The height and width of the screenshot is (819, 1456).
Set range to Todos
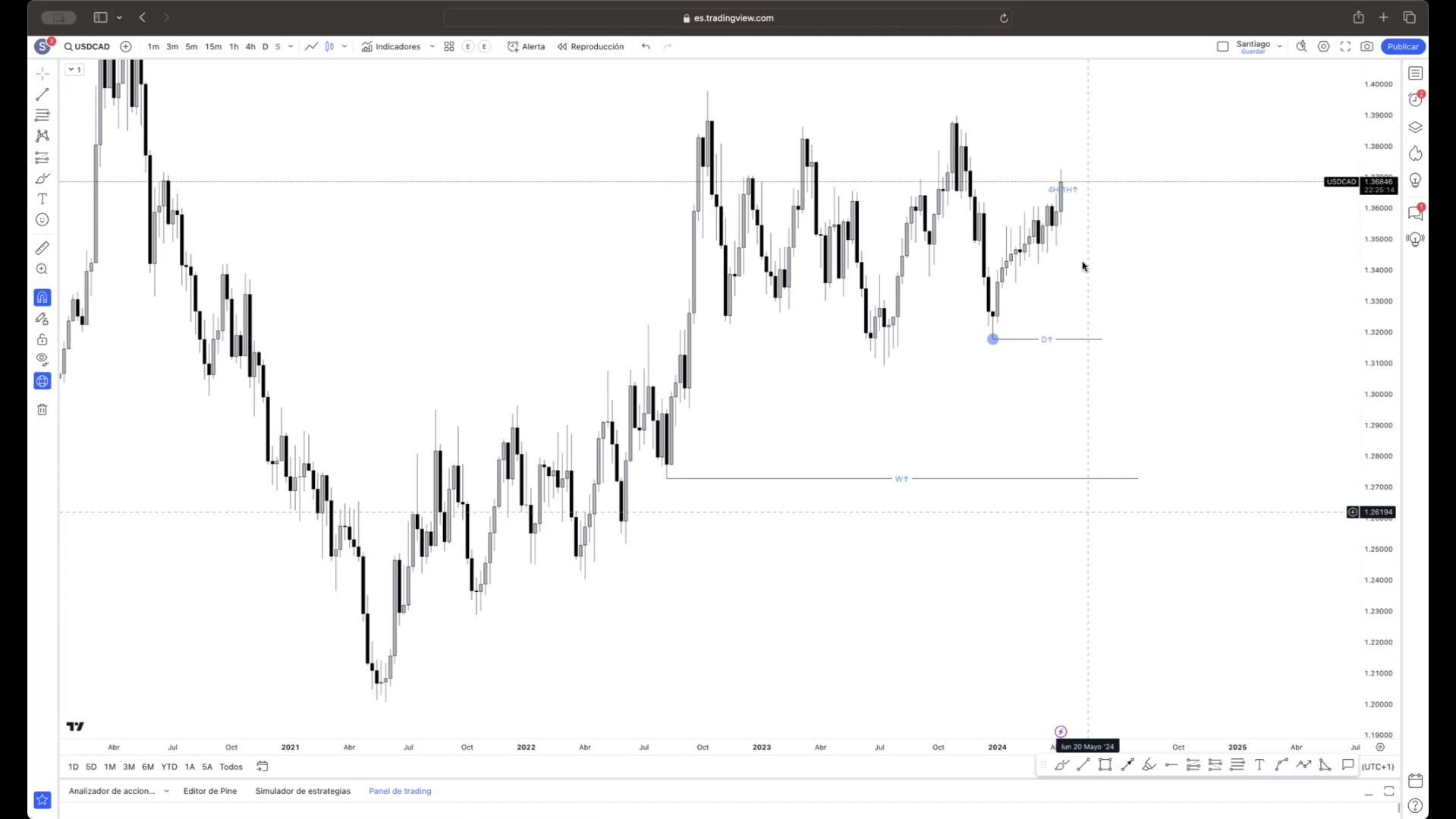pos(231,767)
